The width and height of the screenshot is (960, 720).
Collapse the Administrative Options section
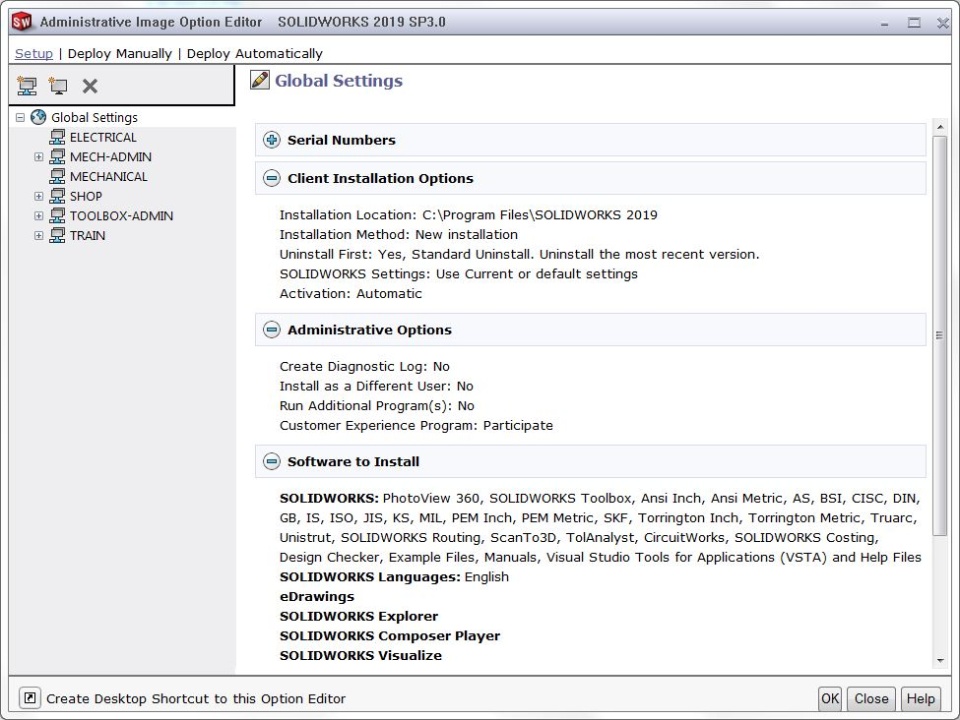[x=271, y=329]
